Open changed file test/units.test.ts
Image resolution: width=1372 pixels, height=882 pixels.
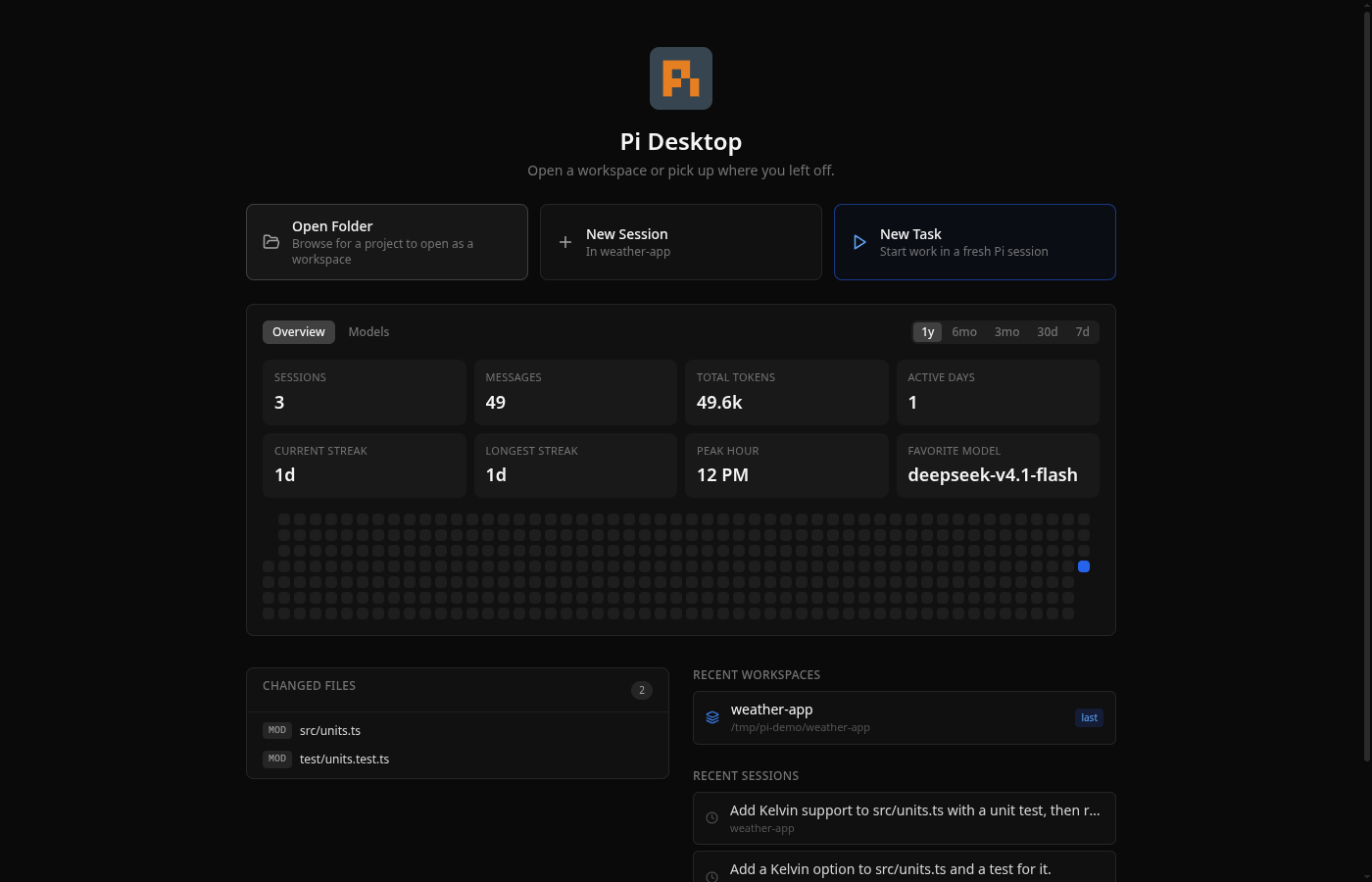pyautogui.click(x=458, y=759)
